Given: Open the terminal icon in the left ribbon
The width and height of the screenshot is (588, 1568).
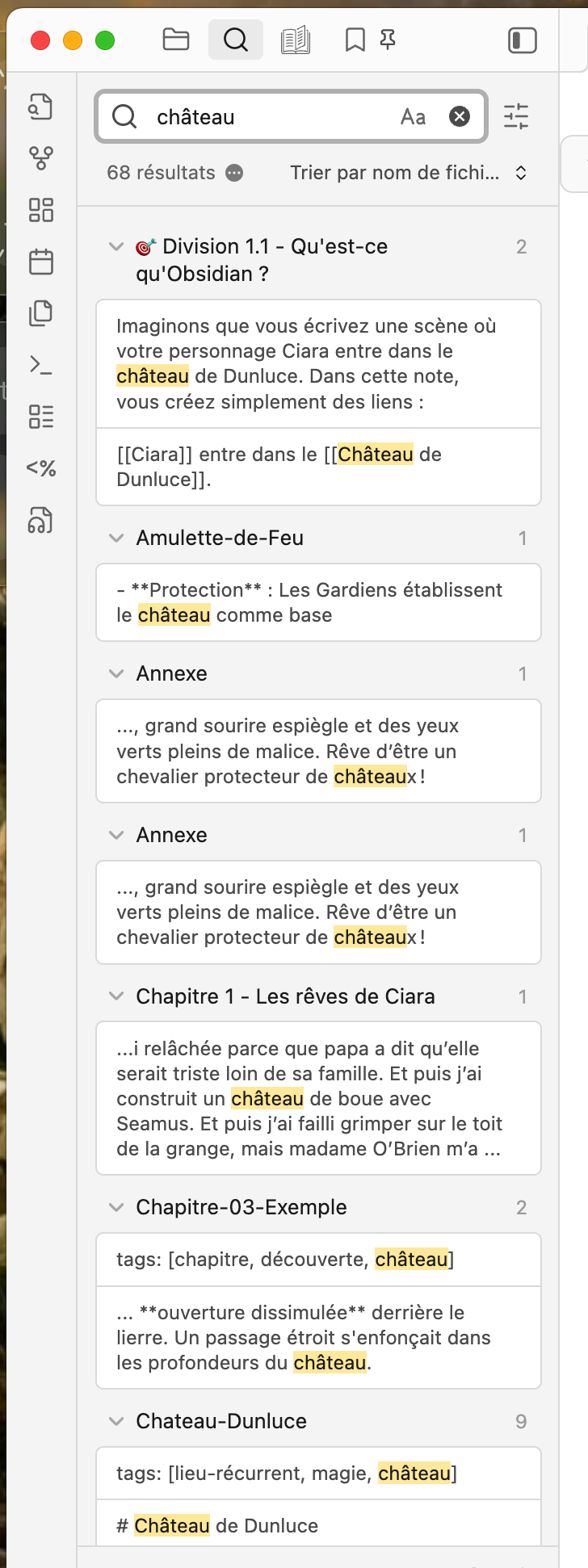Looking at the screenshot, I should pos(40,365).
